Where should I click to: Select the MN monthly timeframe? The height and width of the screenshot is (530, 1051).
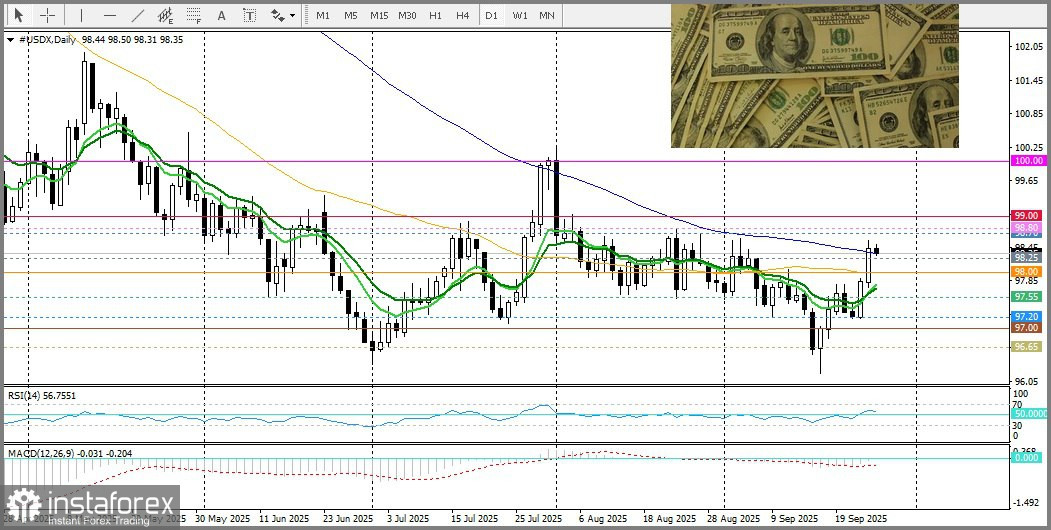[547, 15]
